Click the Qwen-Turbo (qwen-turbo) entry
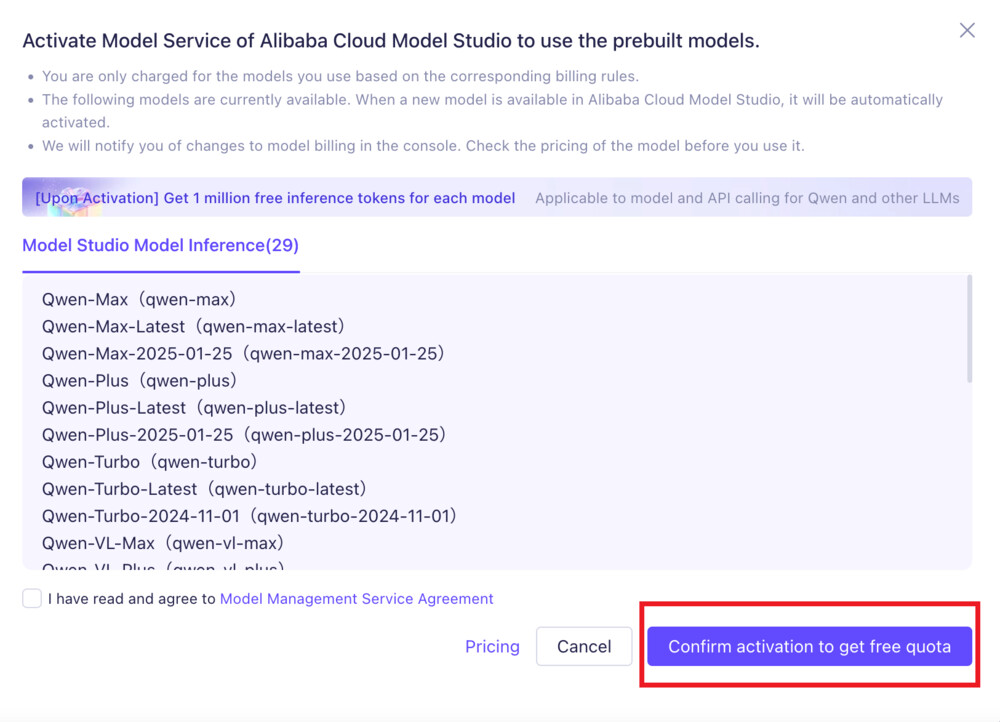Screen dimensions: 1000x722 [150, 461]
